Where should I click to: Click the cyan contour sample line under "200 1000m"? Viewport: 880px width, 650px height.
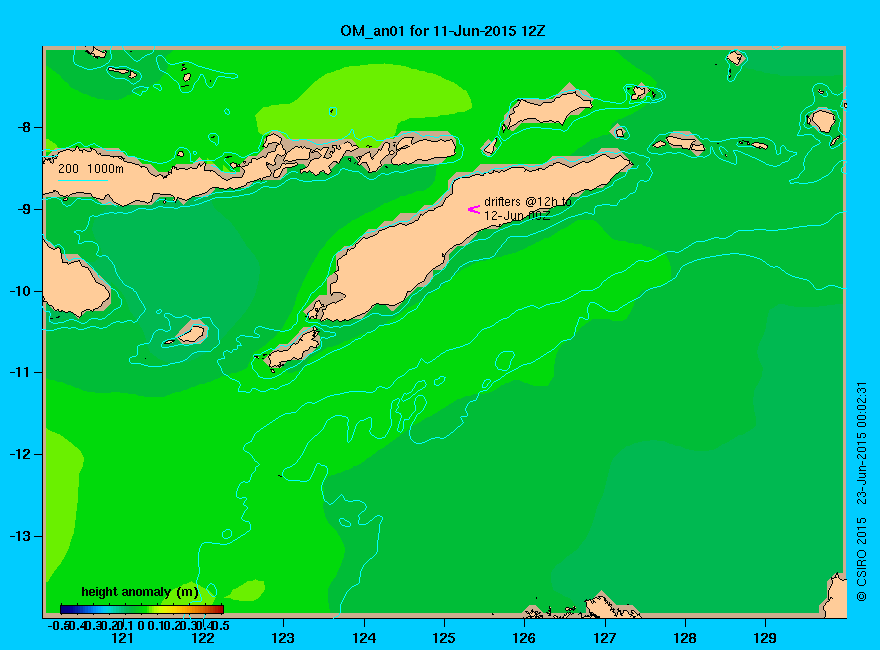[82, 180]
